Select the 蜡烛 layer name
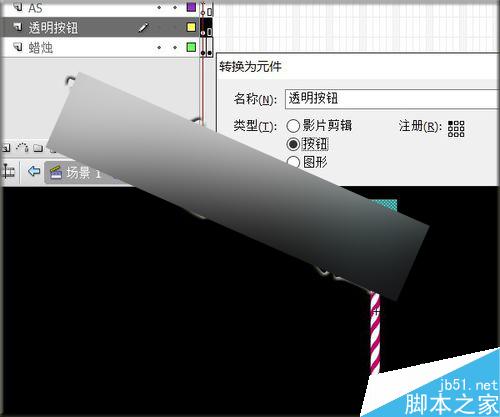The width and height of the screenshot is (500, 417). click(41, 48)
